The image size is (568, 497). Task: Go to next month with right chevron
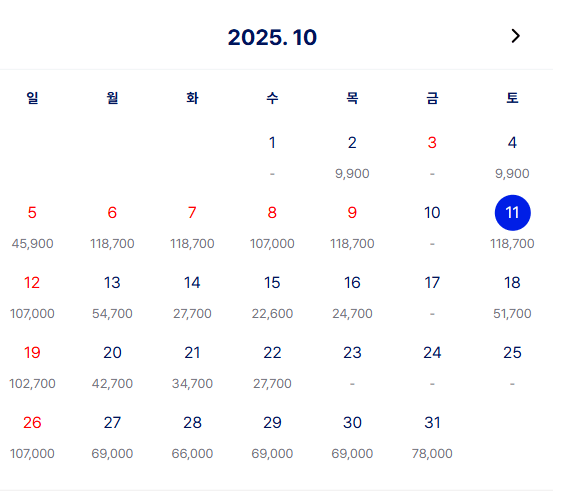[515, 36]
